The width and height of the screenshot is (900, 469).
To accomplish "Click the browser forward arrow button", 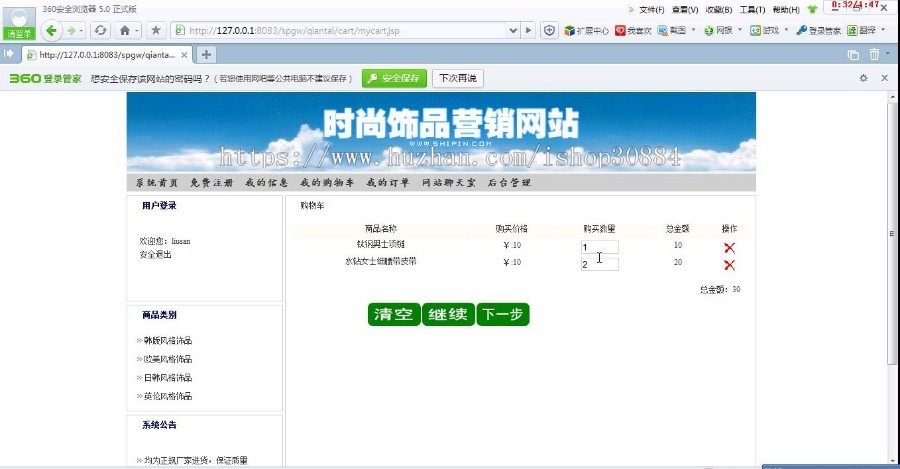I will pyautogui.click(x=71, y=30).
